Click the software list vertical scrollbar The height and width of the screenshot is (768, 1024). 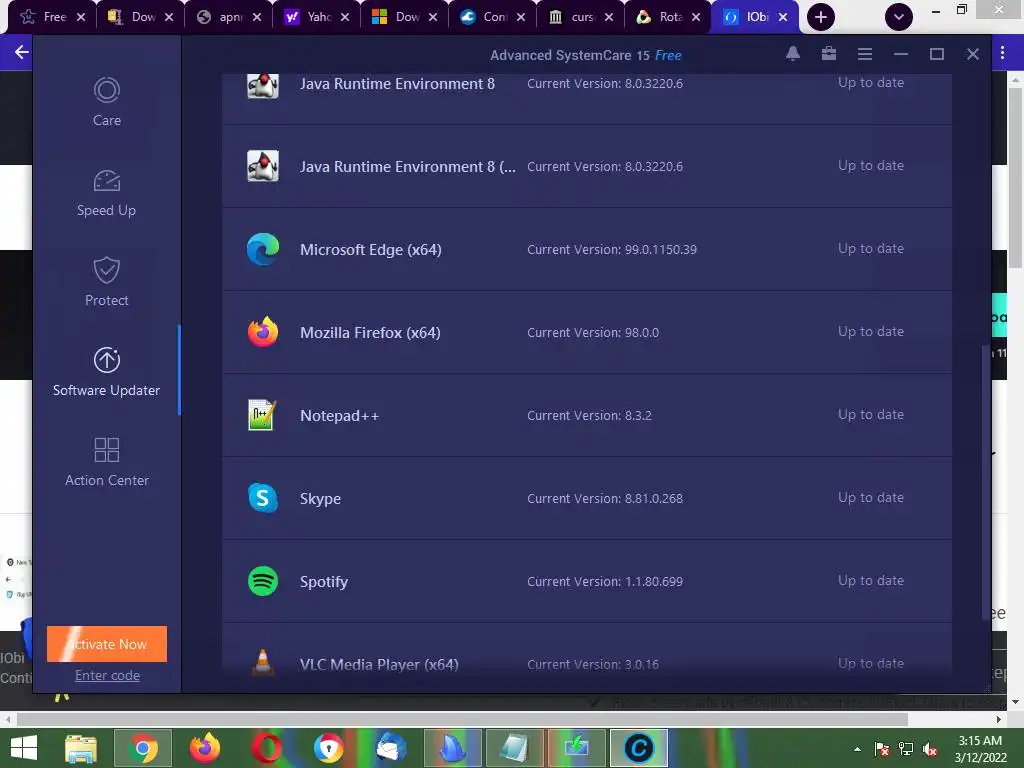986,483
